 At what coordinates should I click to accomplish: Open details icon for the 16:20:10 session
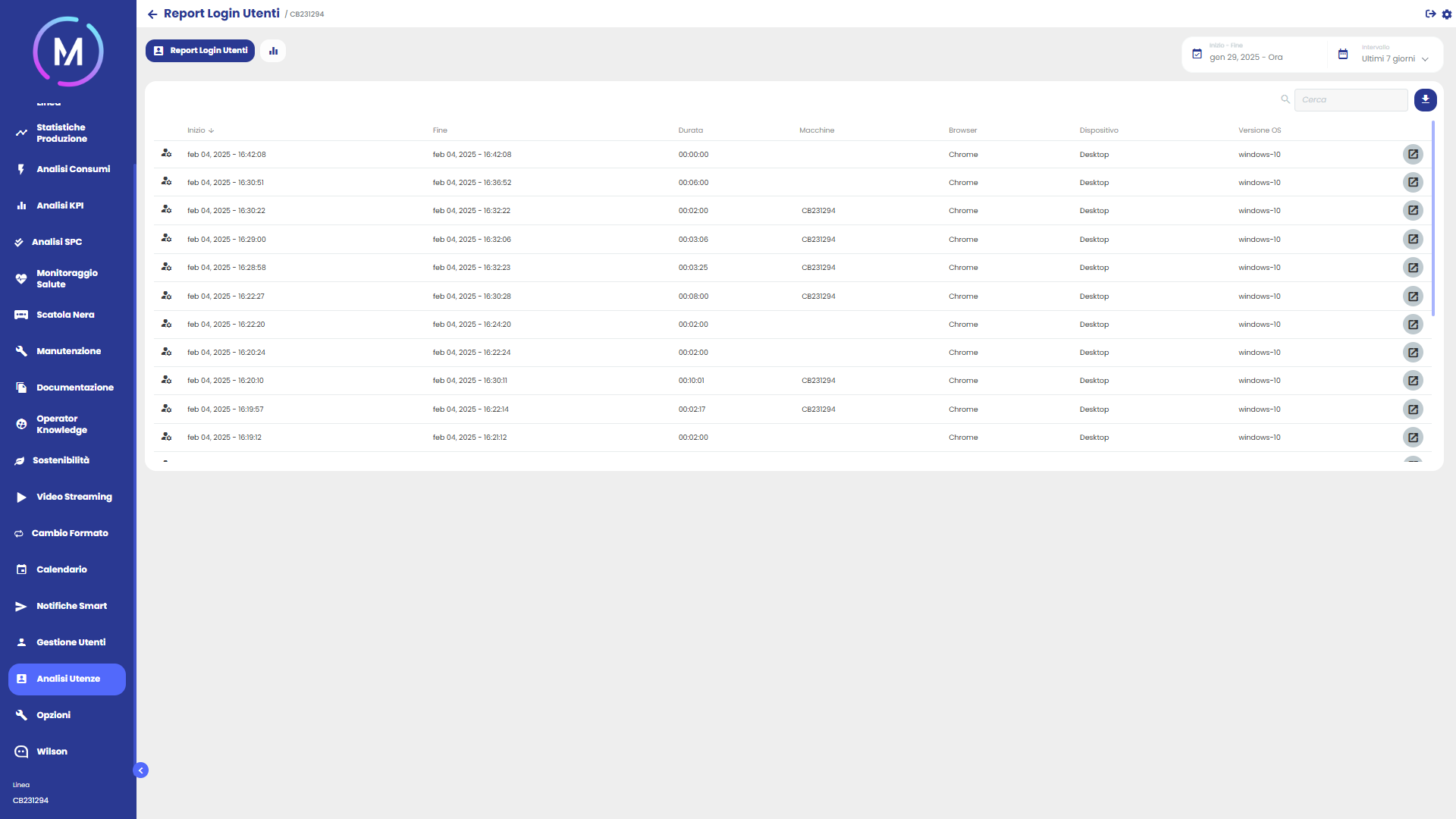click(x=1413, y=381)
